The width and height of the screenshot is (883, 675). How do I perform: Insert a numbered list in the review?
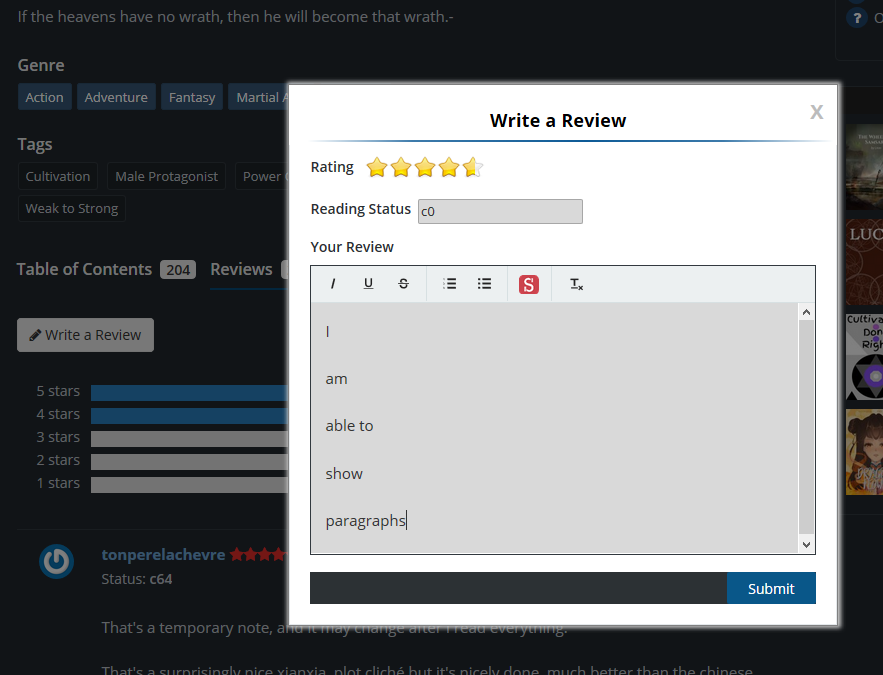[449, 284]
